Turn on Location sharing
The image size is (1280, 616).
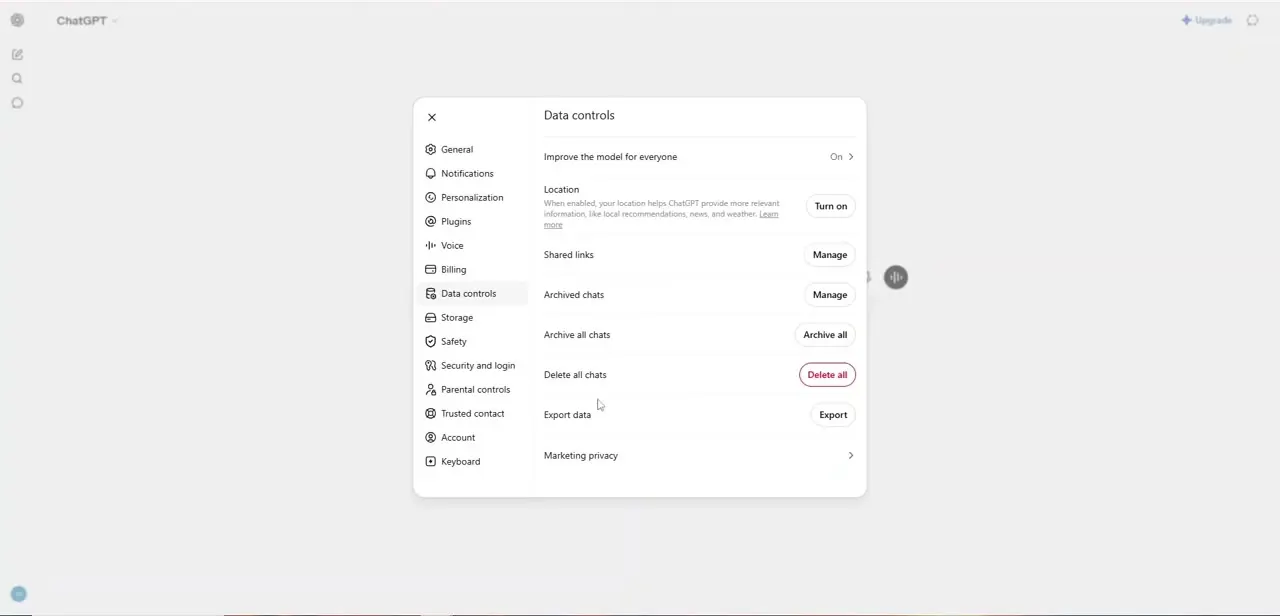click(830, 206)
